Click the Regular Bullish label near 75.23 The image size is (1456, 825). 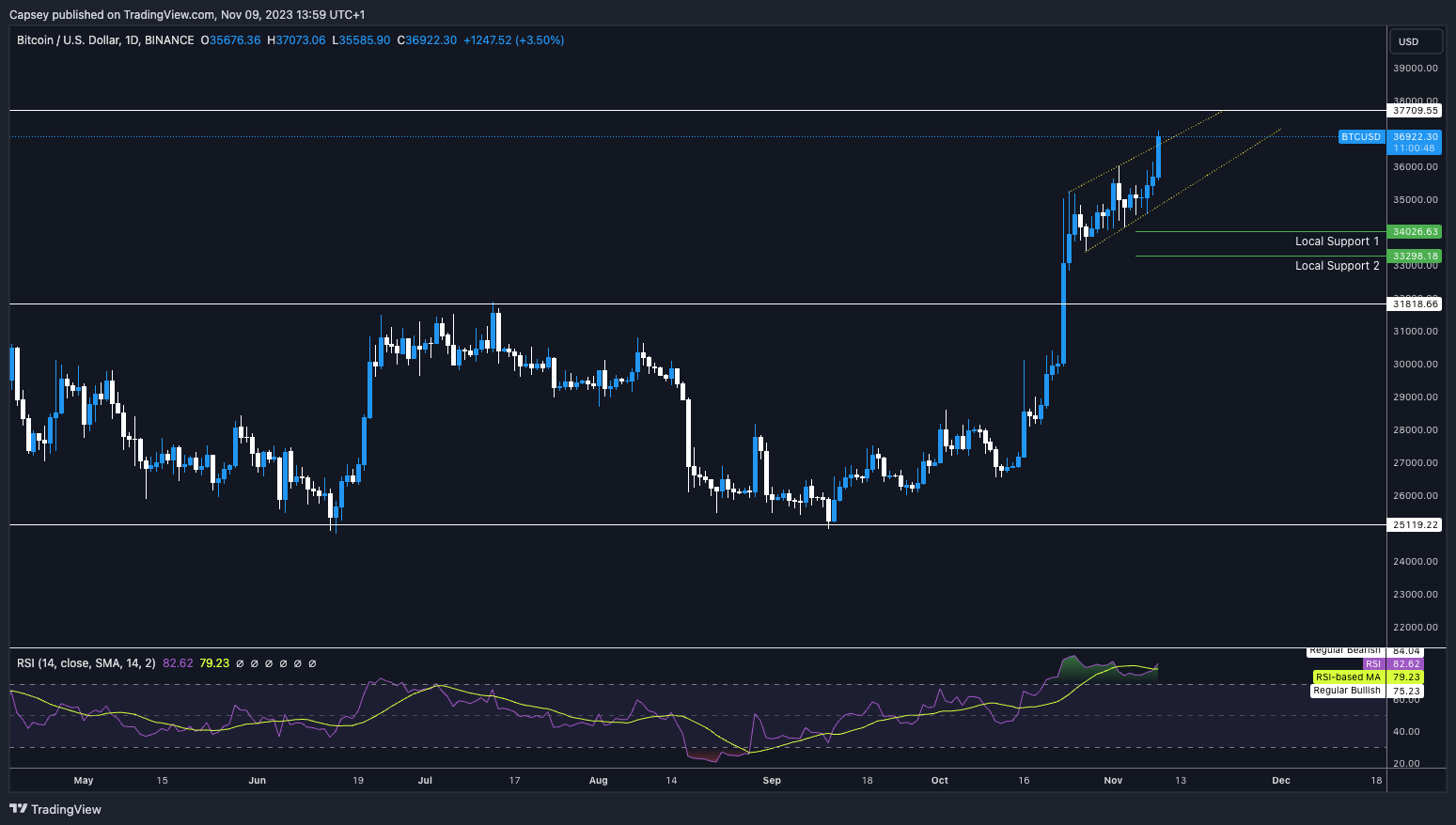[1347, 690]
